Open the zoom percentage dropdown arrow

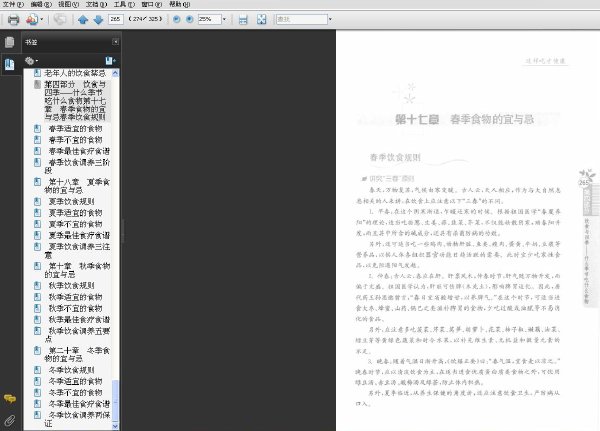tap(224, 19)
